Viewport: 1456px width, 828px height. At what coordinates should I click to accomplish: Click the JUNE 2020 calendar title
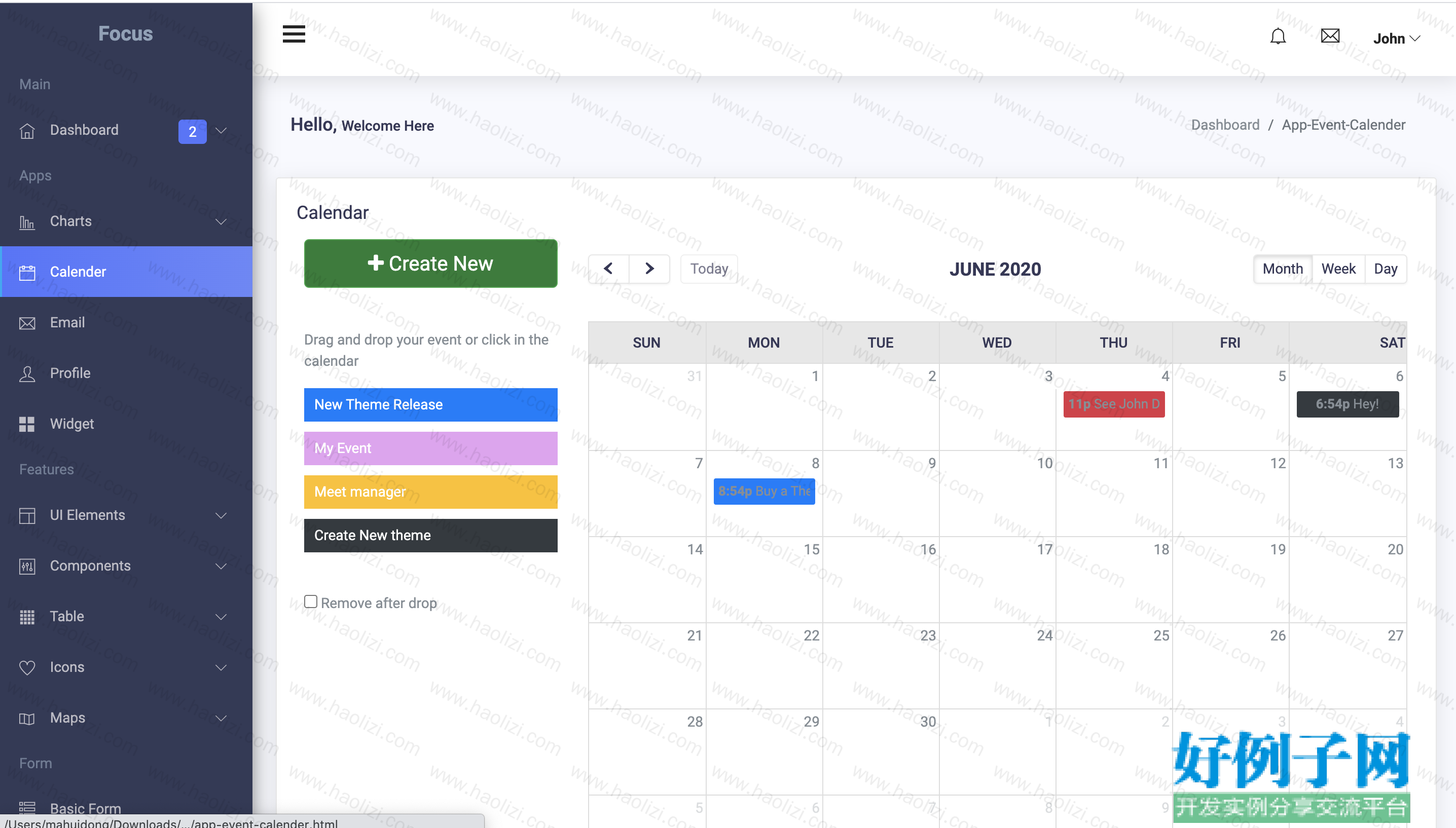pos(995,270)
